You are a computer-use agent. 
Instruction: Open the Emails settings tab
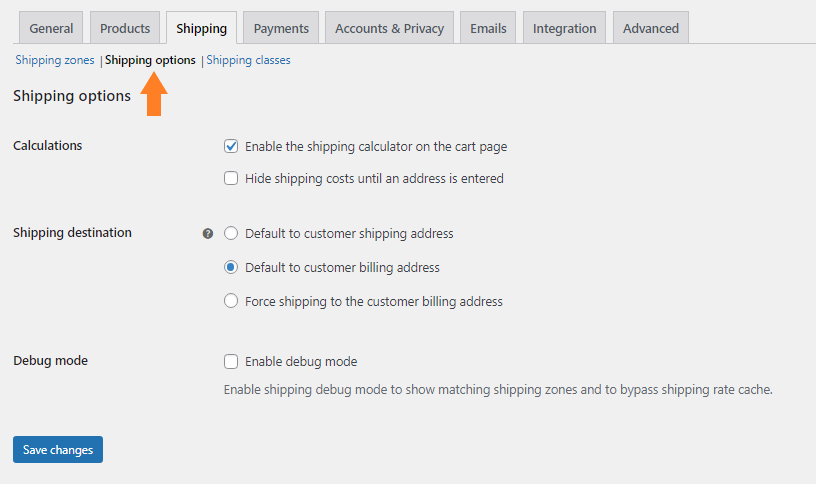[x=488, y=28]
